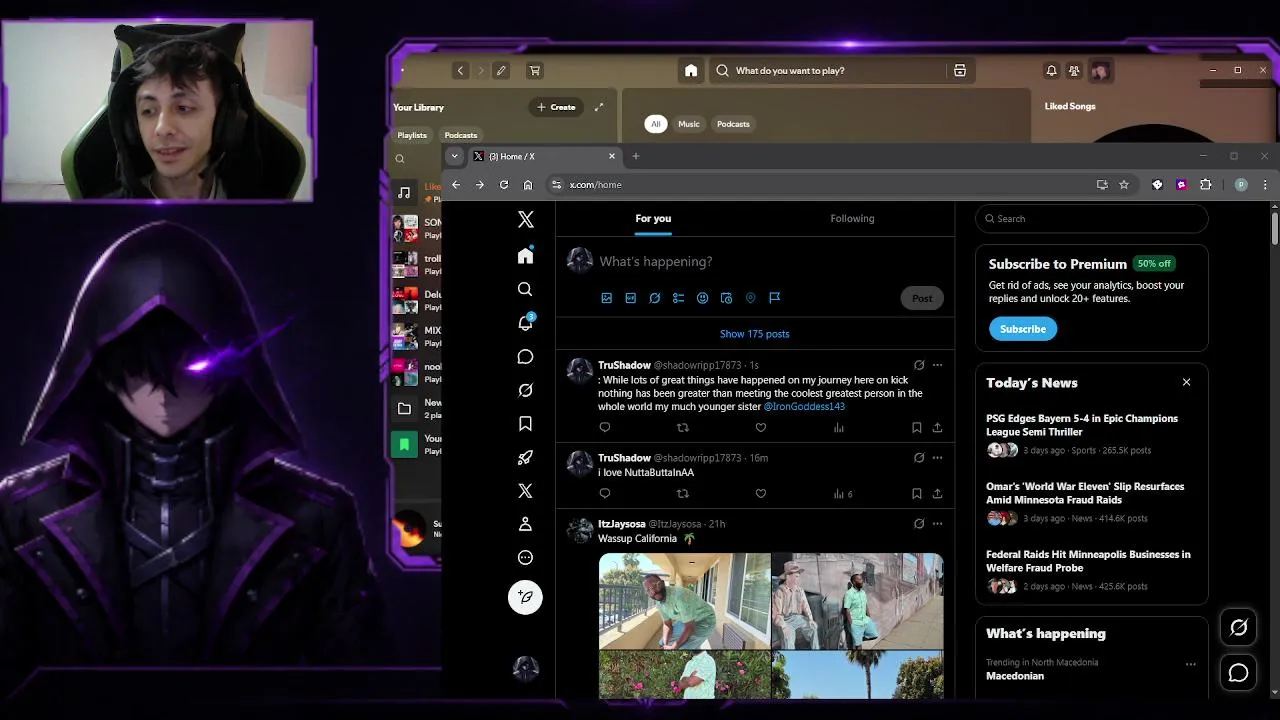Close the Today's News panel
The image size is (1280, 720).
click(1186, 383)
